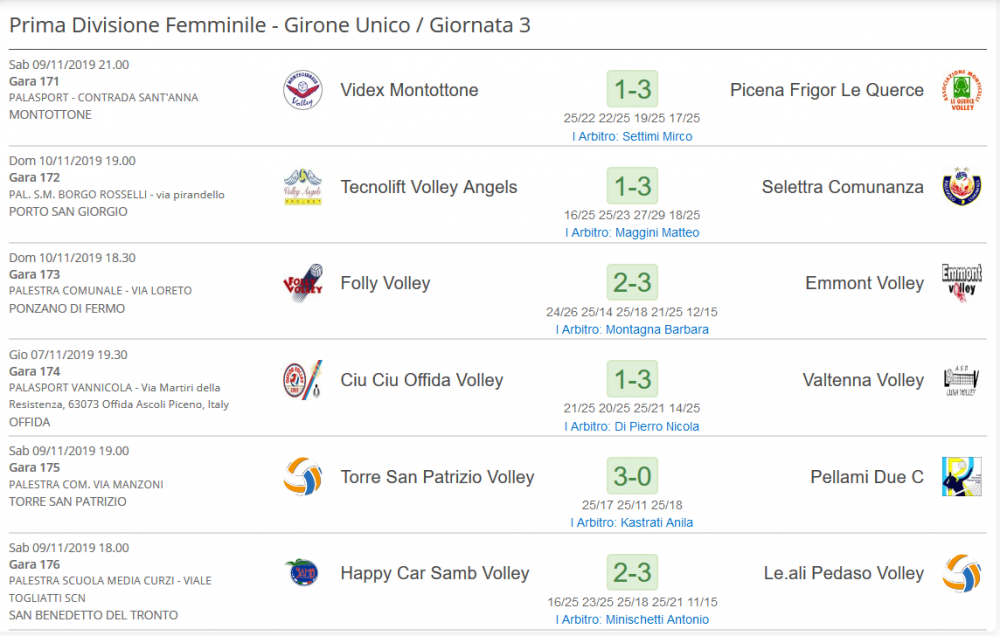The width and height of the screenshot is (1000, 636).
Task: Click the Torre San Patrizio Volley logo
Action: pyautogui.click(x=302, y=477)
